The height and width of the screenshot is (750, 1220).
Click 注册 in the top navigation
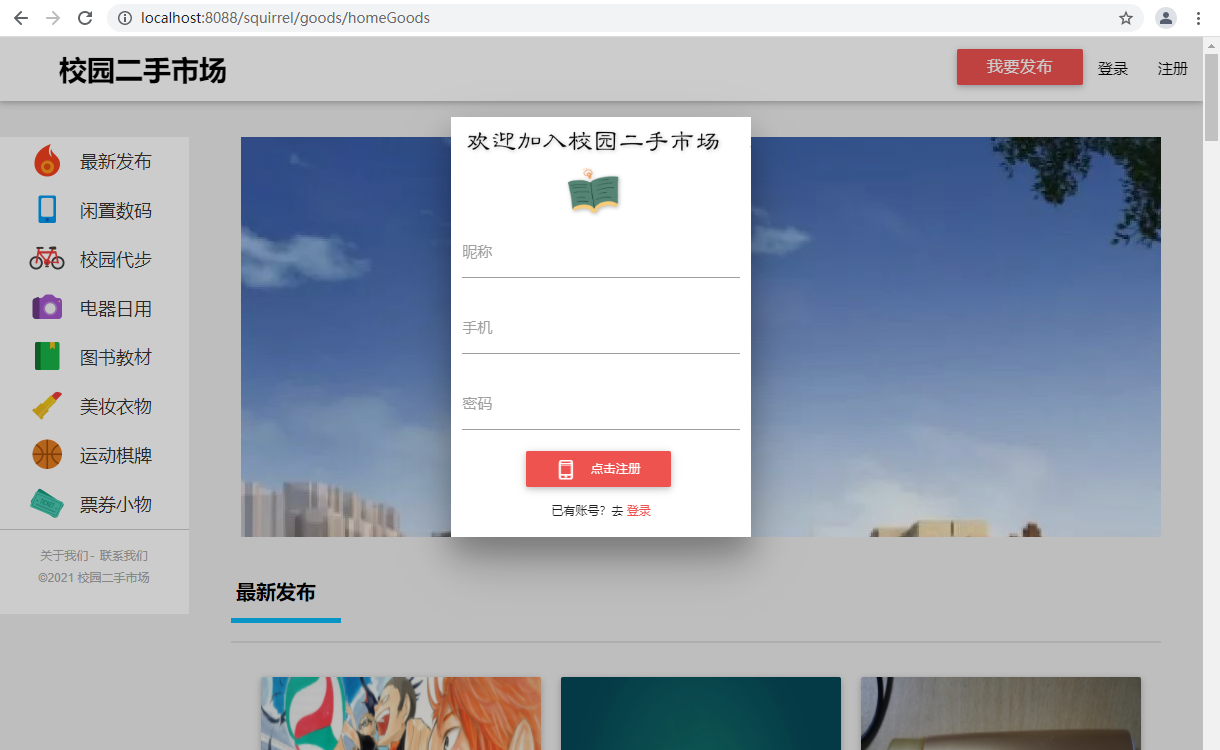coord(1173,68)
